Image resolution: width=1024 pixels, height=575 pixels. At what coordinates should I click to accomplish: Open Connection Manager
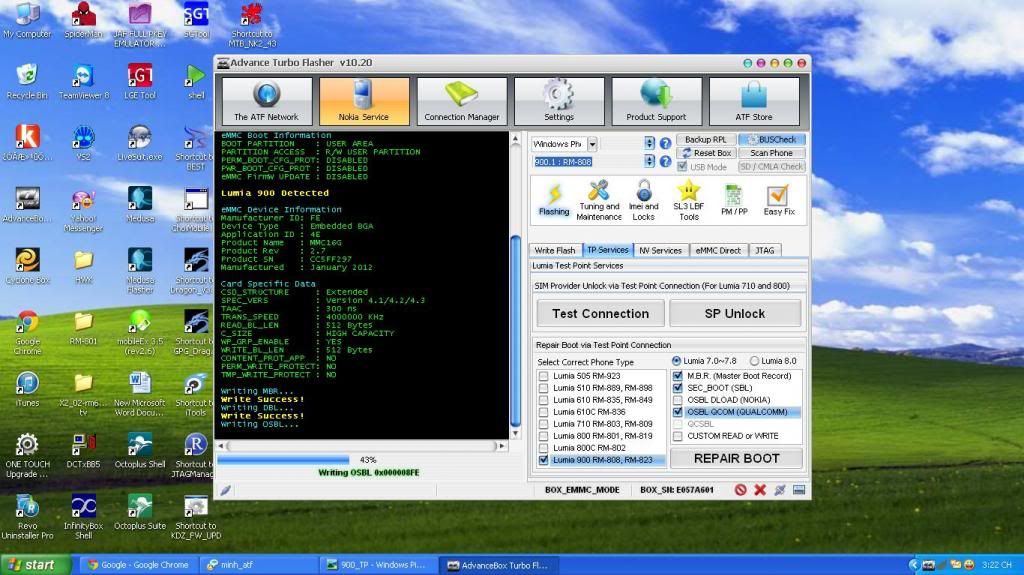(x=462, y=101)
